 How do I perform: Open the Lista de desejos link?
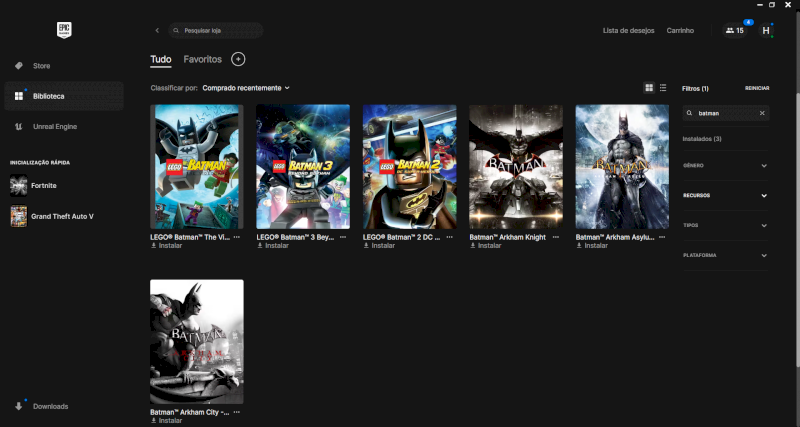628,31
